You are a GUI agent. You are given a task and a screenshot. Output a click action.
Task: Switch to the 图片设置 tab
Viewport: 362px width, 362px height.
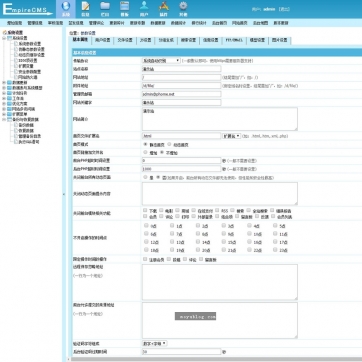(x=279, y=40)
